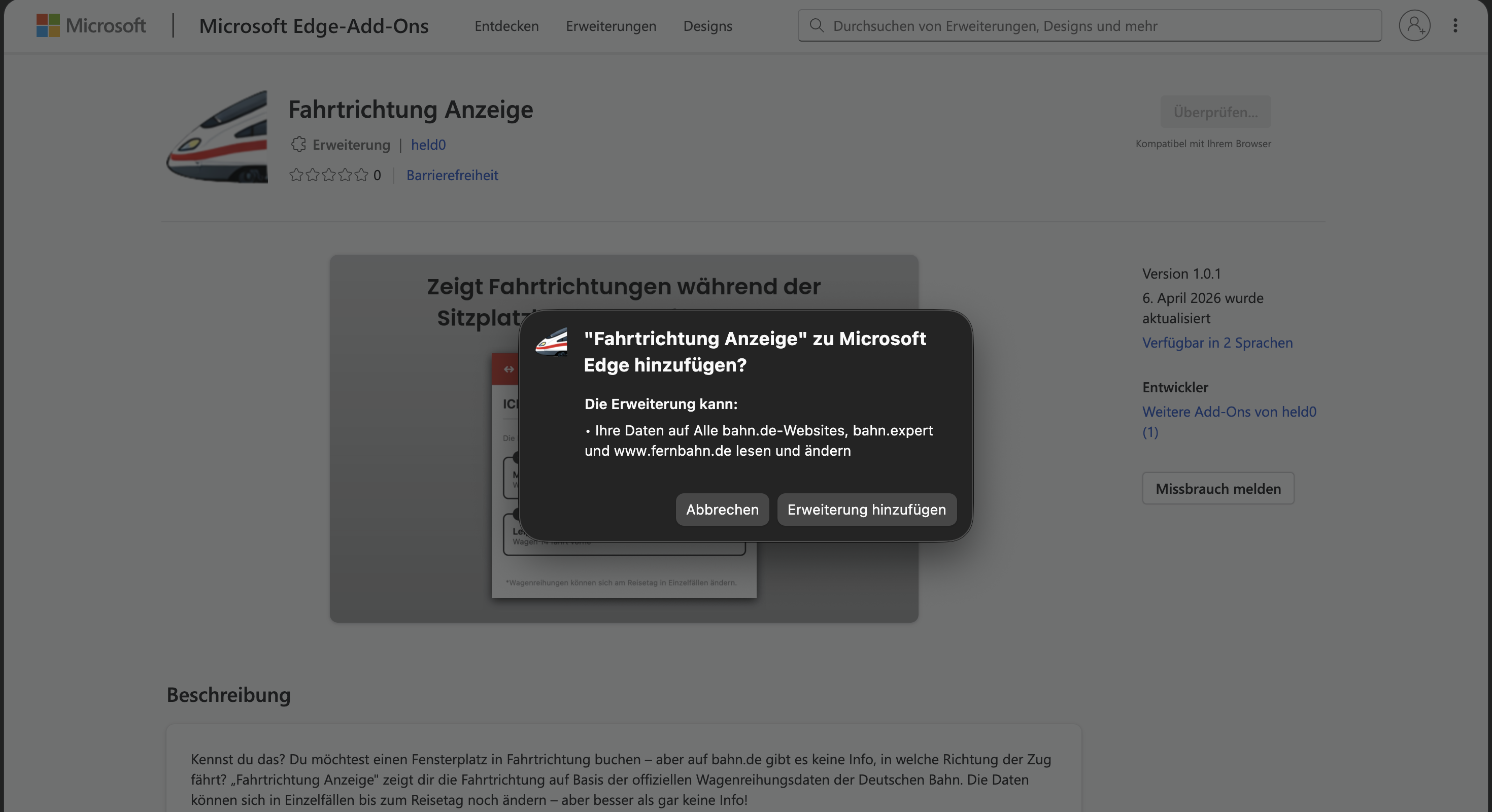This screenshot has height=812, width=1492.
Task: Click the Die Erweiterung kann: label
Action: [661, 403]
